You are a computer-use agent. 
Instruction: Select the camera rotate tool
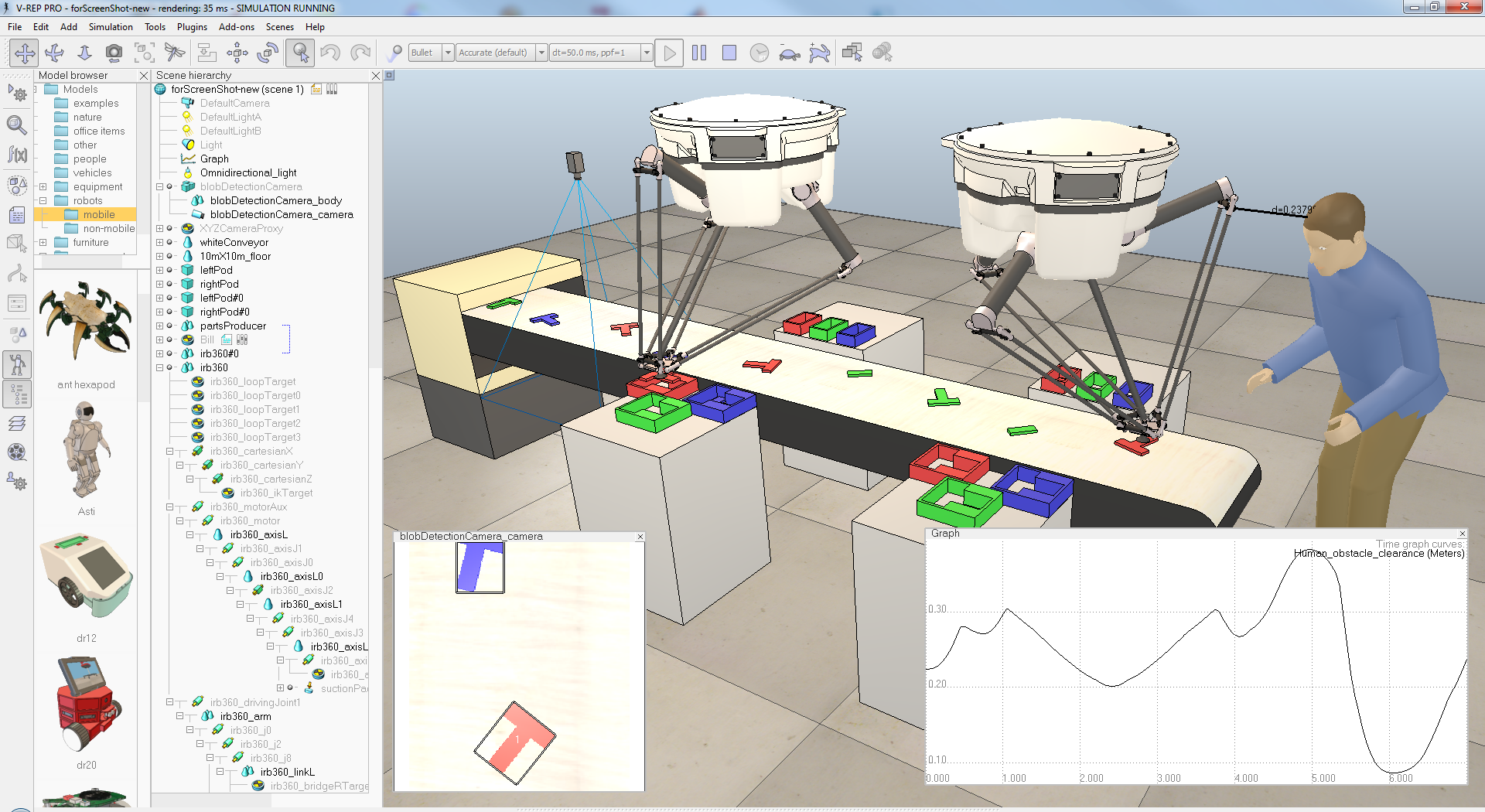tap(54, 53)
